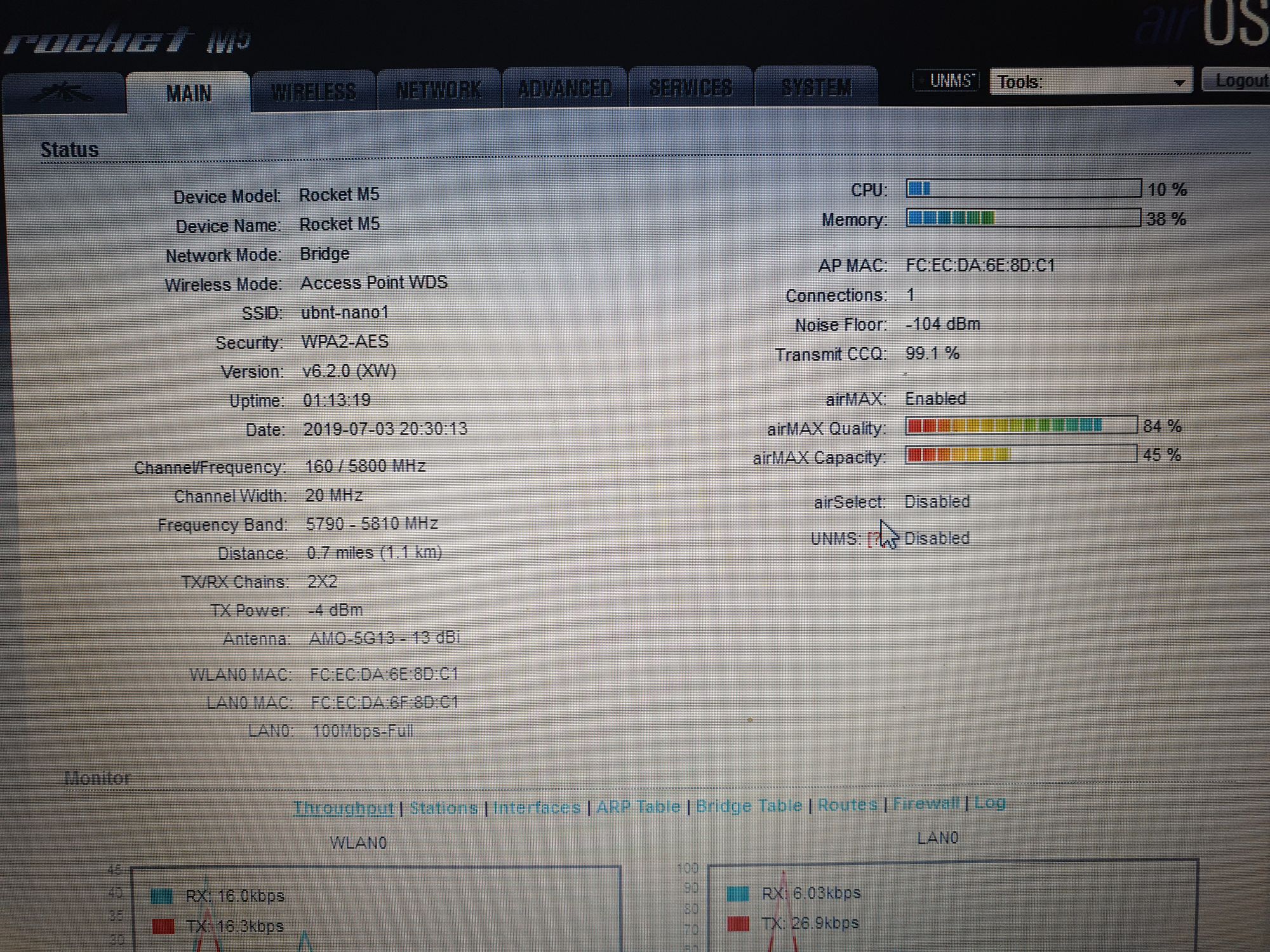Click the UNMS help question mark
The width and height of the screenshot is (1270, 952).
[x=874, y=539]
